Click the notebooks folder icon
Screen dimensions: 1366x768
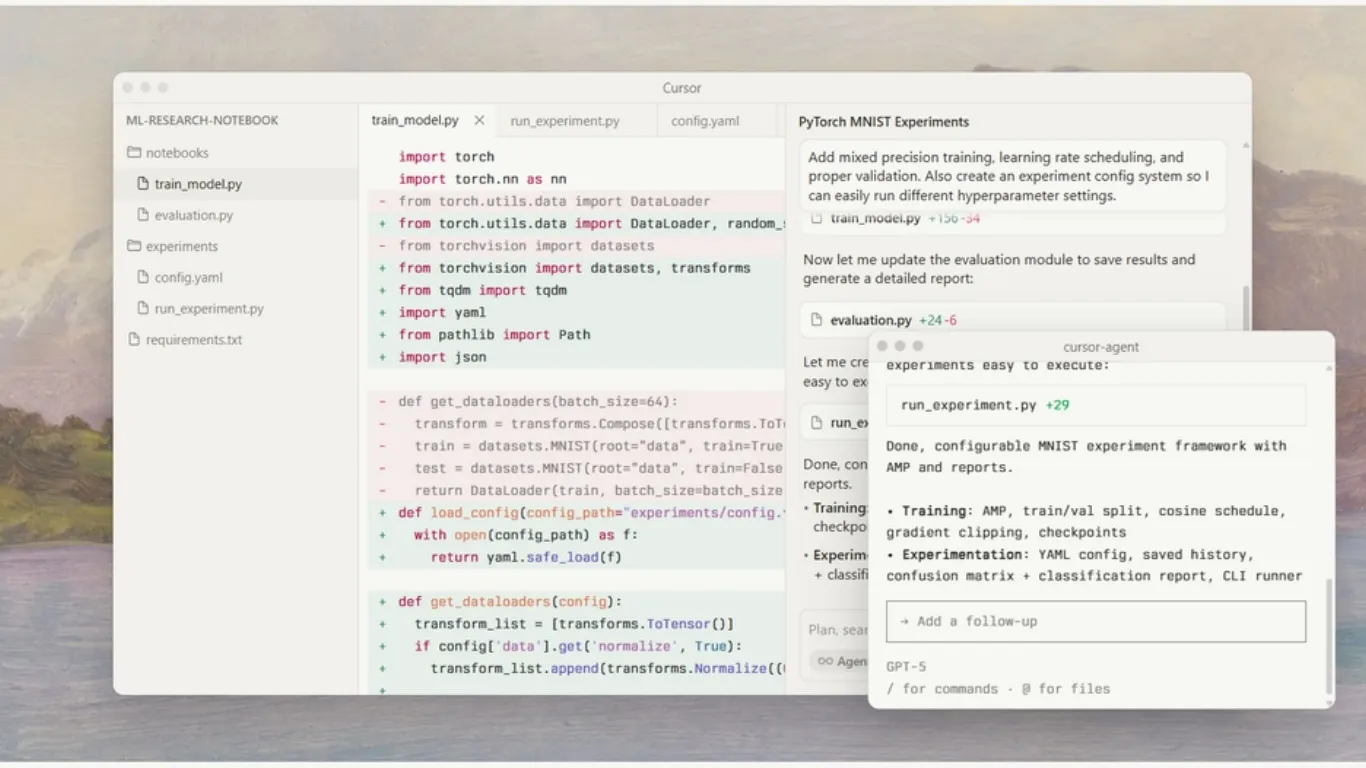pos(134,153)
